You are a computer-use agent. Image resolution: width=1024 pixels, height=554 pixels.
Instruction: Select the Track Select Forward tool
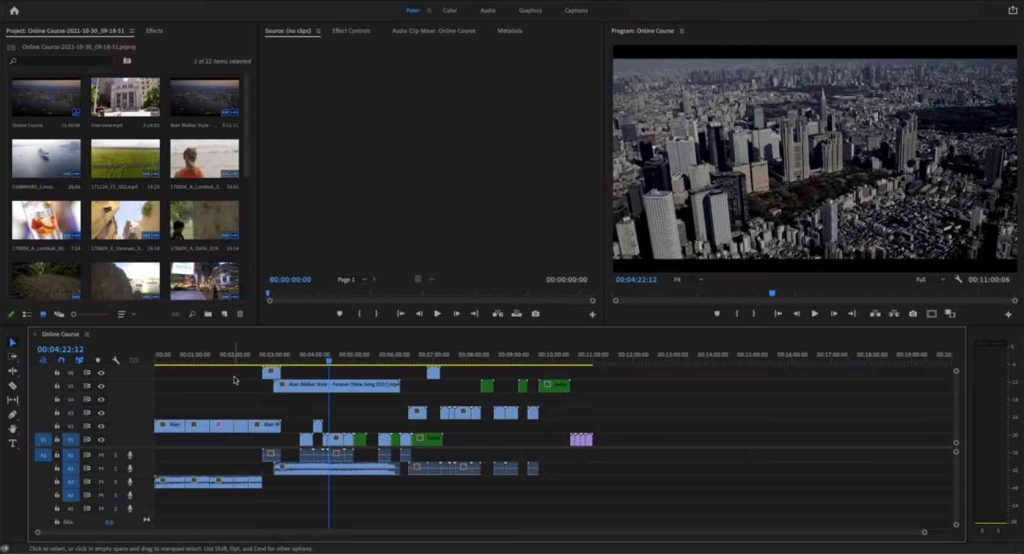12,357
